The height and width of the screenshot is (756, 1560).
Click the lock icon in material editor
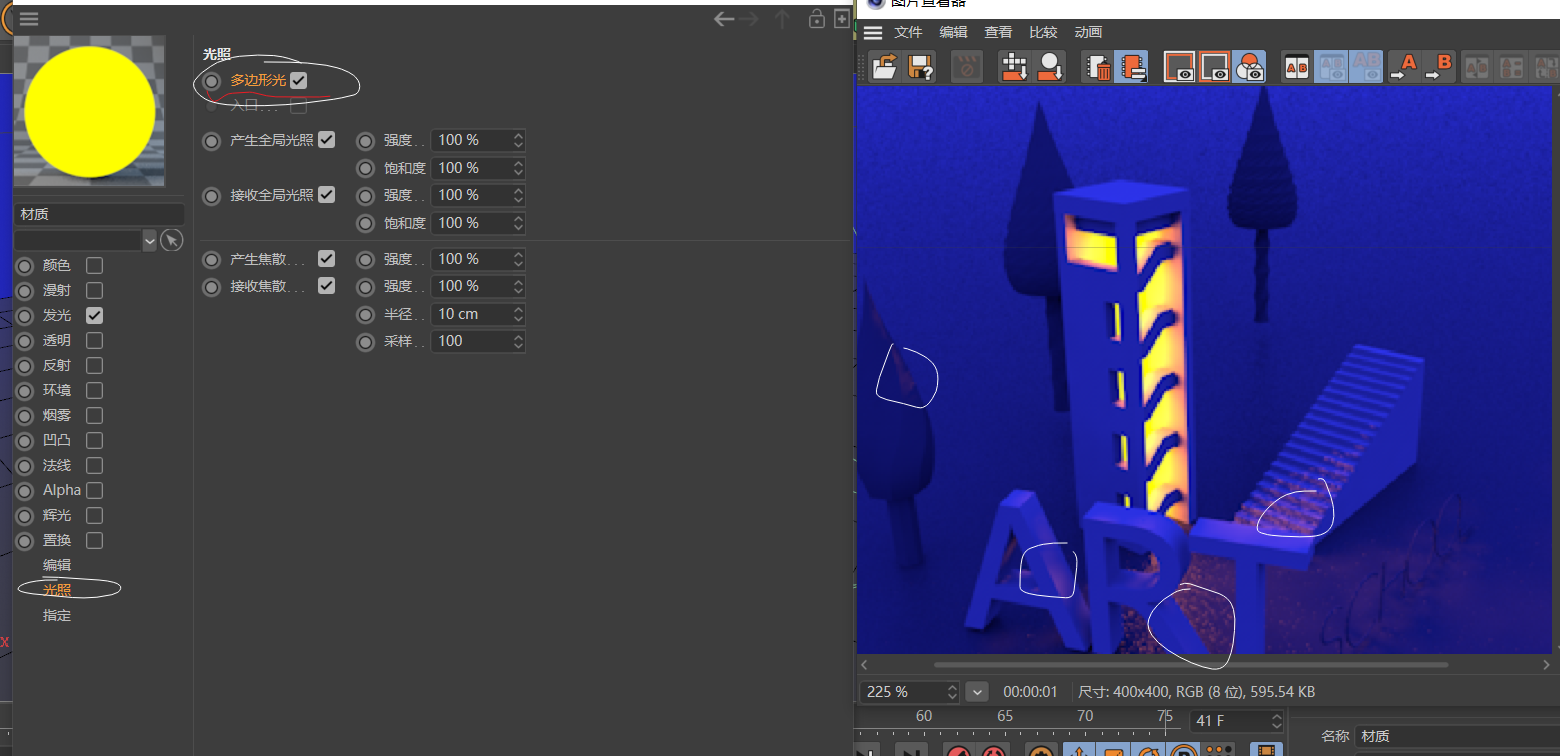click(817, 19)
